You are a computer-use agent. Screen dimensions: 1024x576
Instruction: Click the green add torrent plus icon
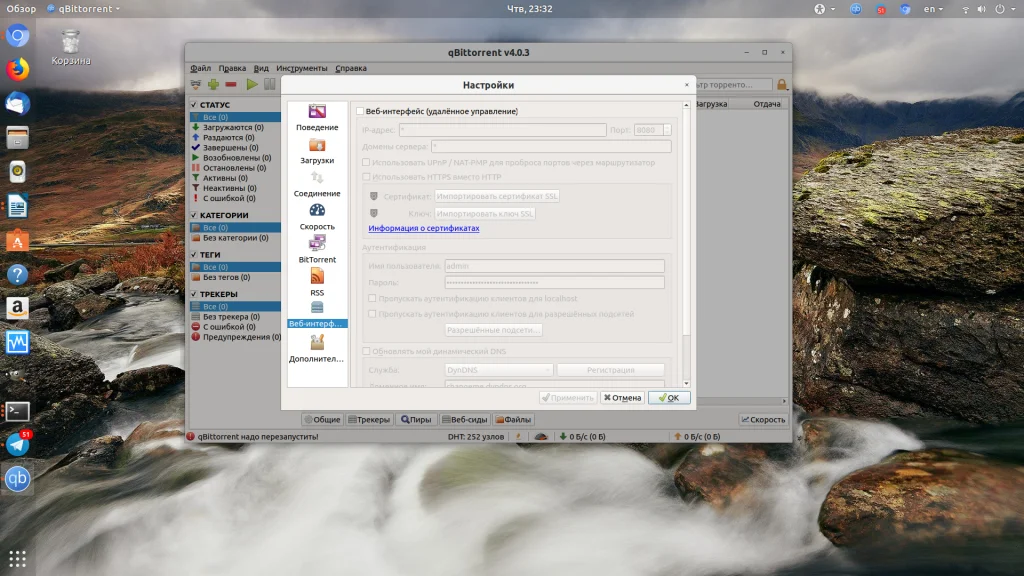click(x=214, y=84)
